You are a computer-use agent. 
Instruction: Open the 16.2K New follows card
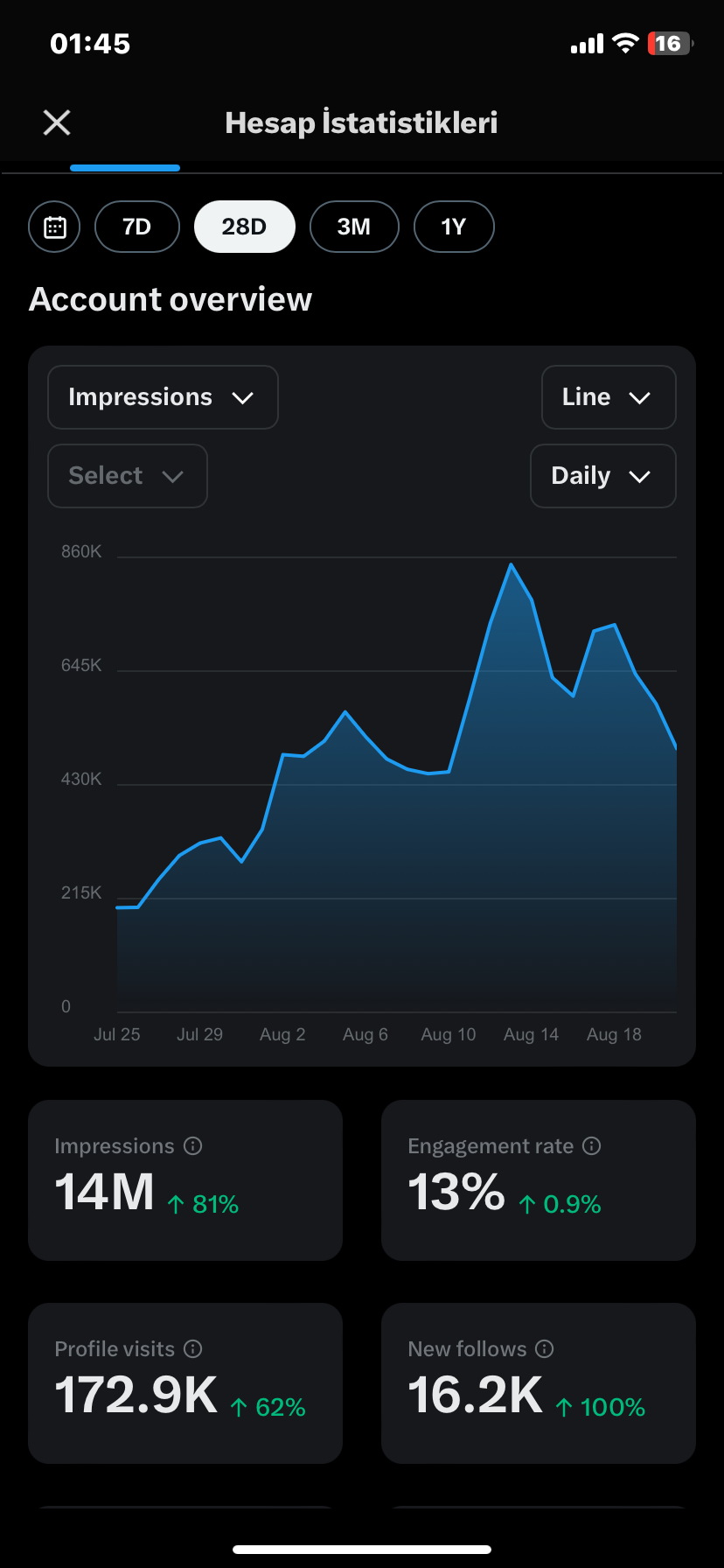click(x=539, y=1383)
